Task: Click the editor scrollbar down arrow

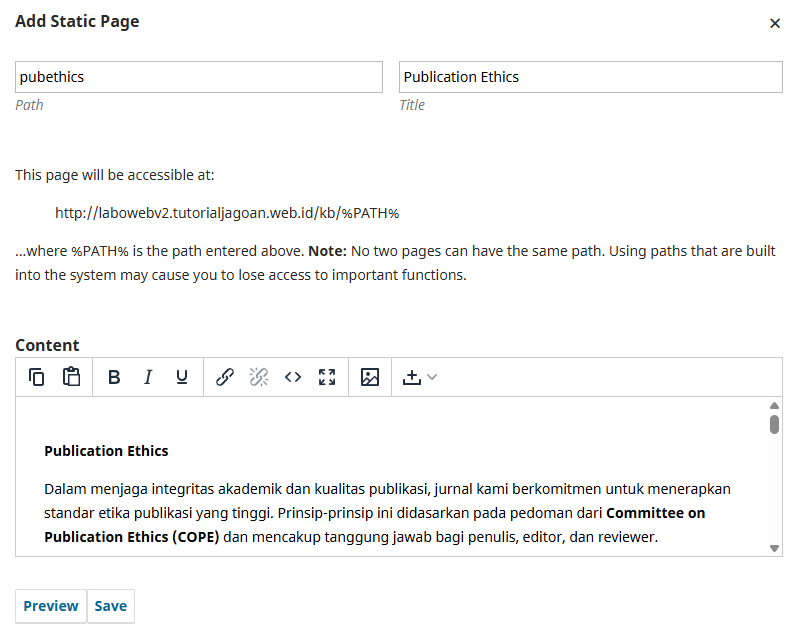Action: tap(774, 548)
